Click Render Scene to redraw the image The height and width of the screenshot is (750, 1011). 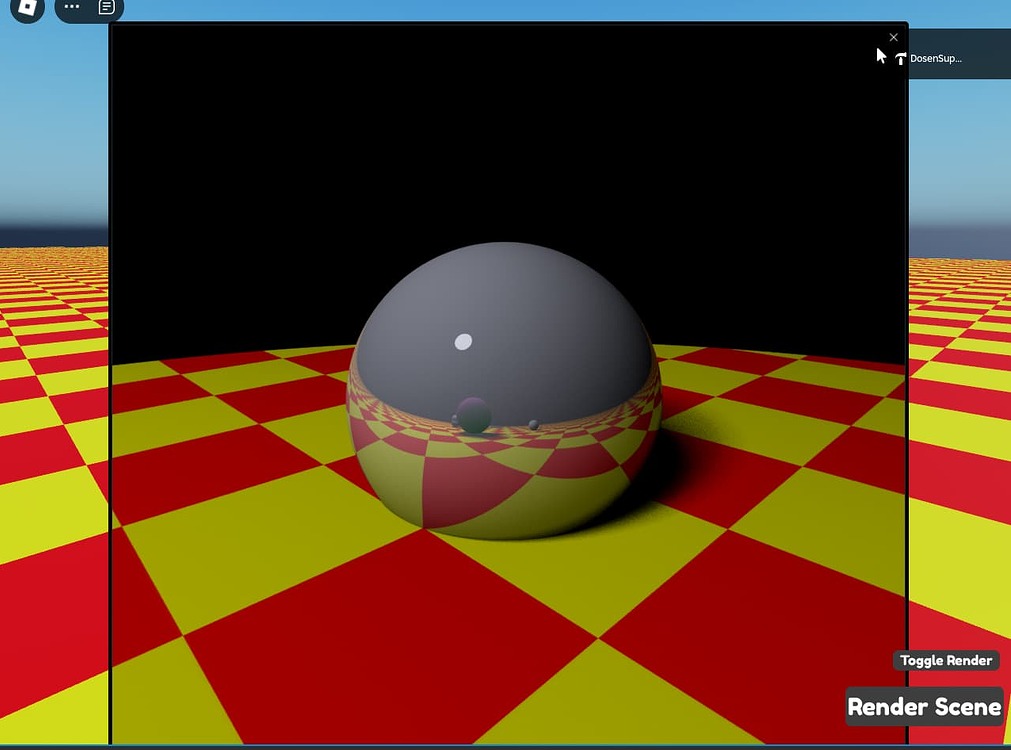click(x=923, y=707)
